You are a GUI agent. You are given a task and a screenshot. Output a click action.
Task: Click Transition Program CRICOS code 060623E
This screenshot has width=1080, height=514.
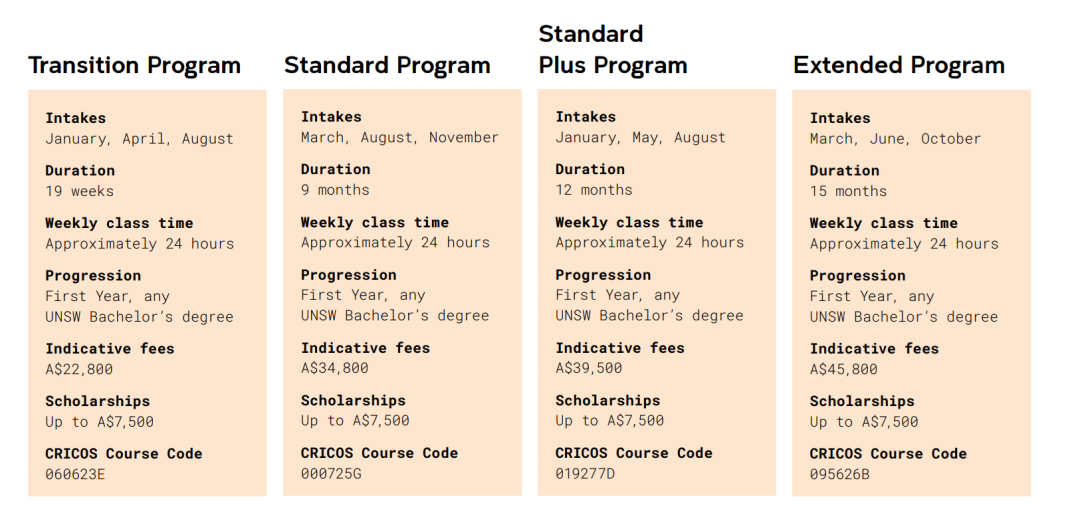75,474
